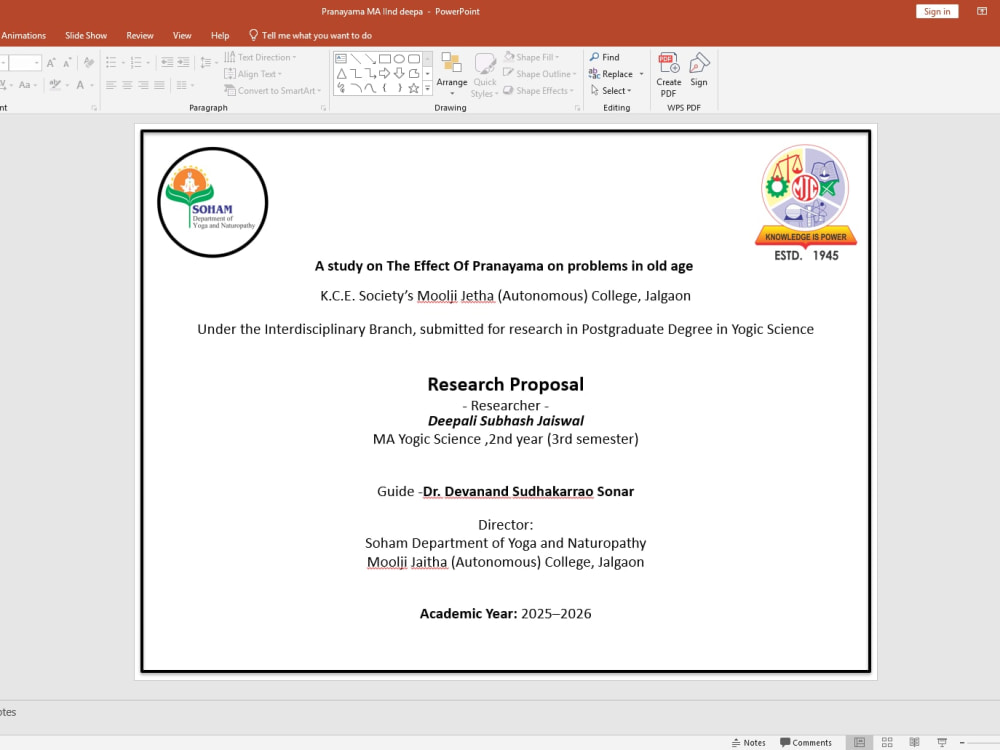Pick the Oval shape in the gallery
The height and width of the screenshot is (750, 1000).
[x=399, y=59]
